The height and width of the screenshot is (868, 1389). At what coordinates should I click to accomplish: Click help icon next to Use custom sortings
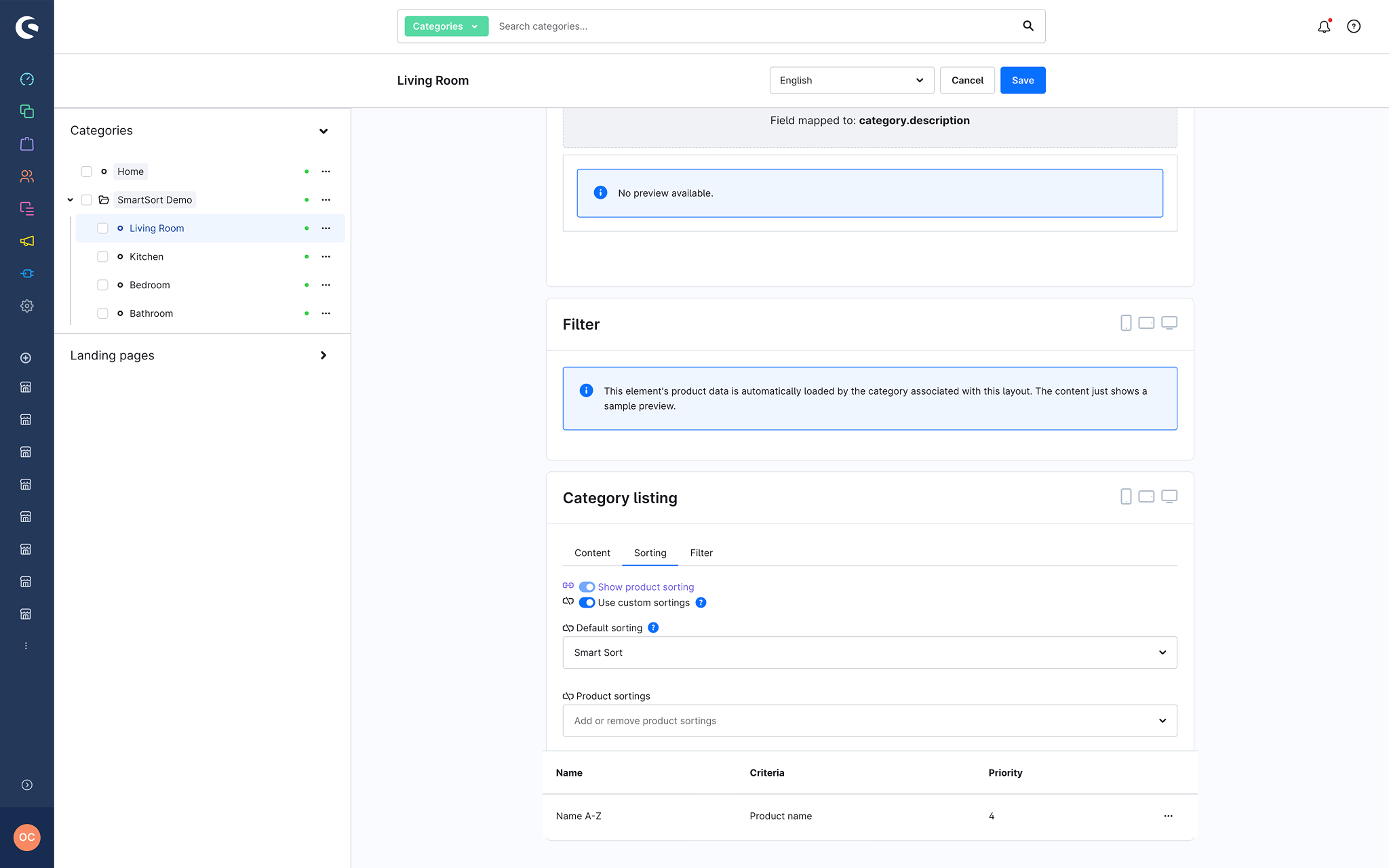point(701,603)
